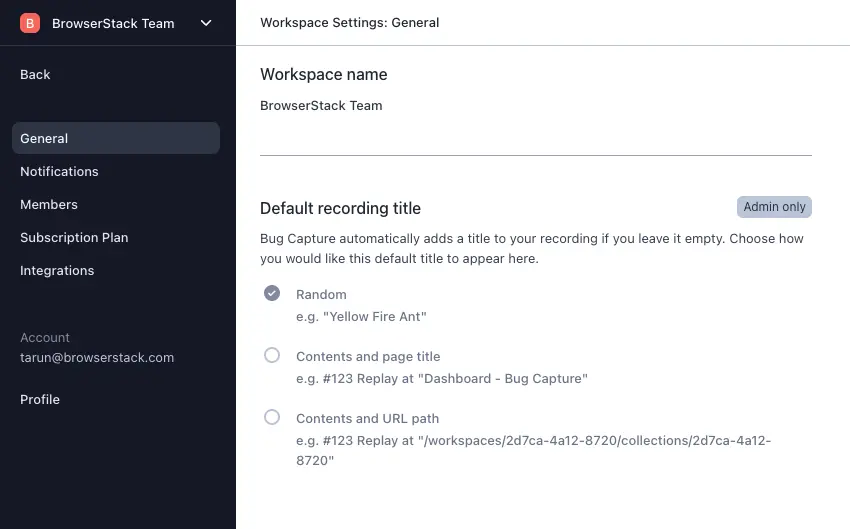Screen dimensions: 850x529
Task: Select the General settings tab
Action: 115,139
